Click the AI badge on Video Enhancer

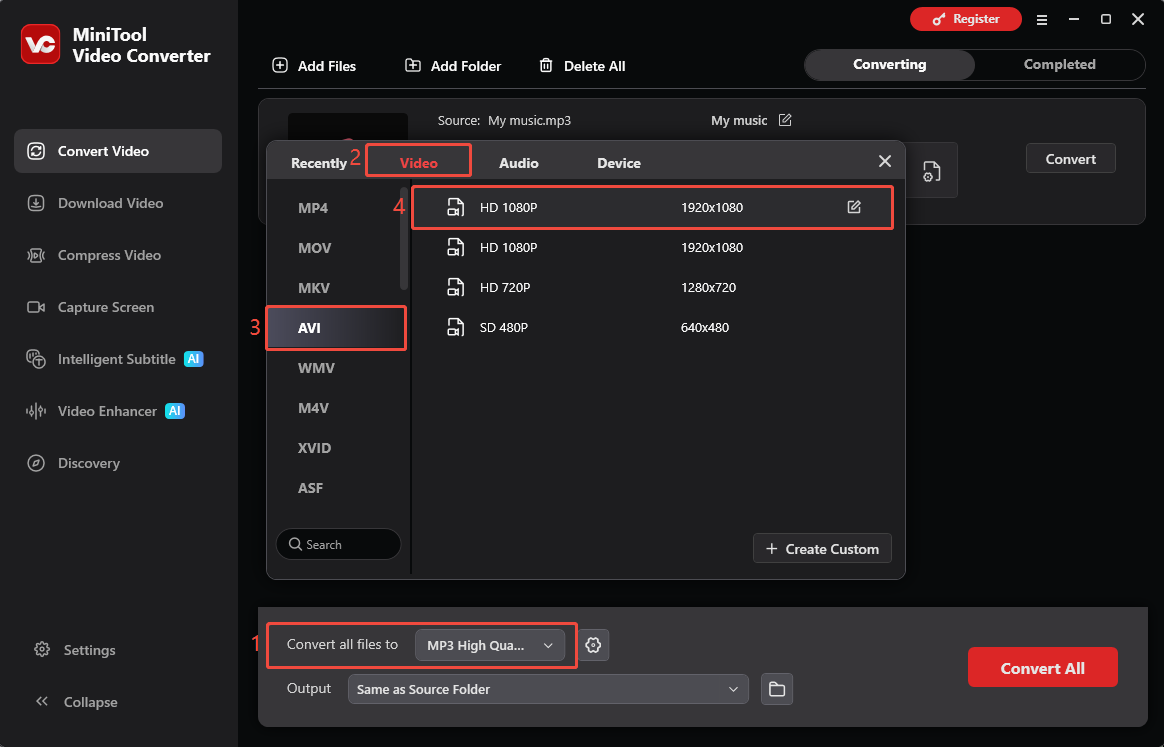click(175, 411)
